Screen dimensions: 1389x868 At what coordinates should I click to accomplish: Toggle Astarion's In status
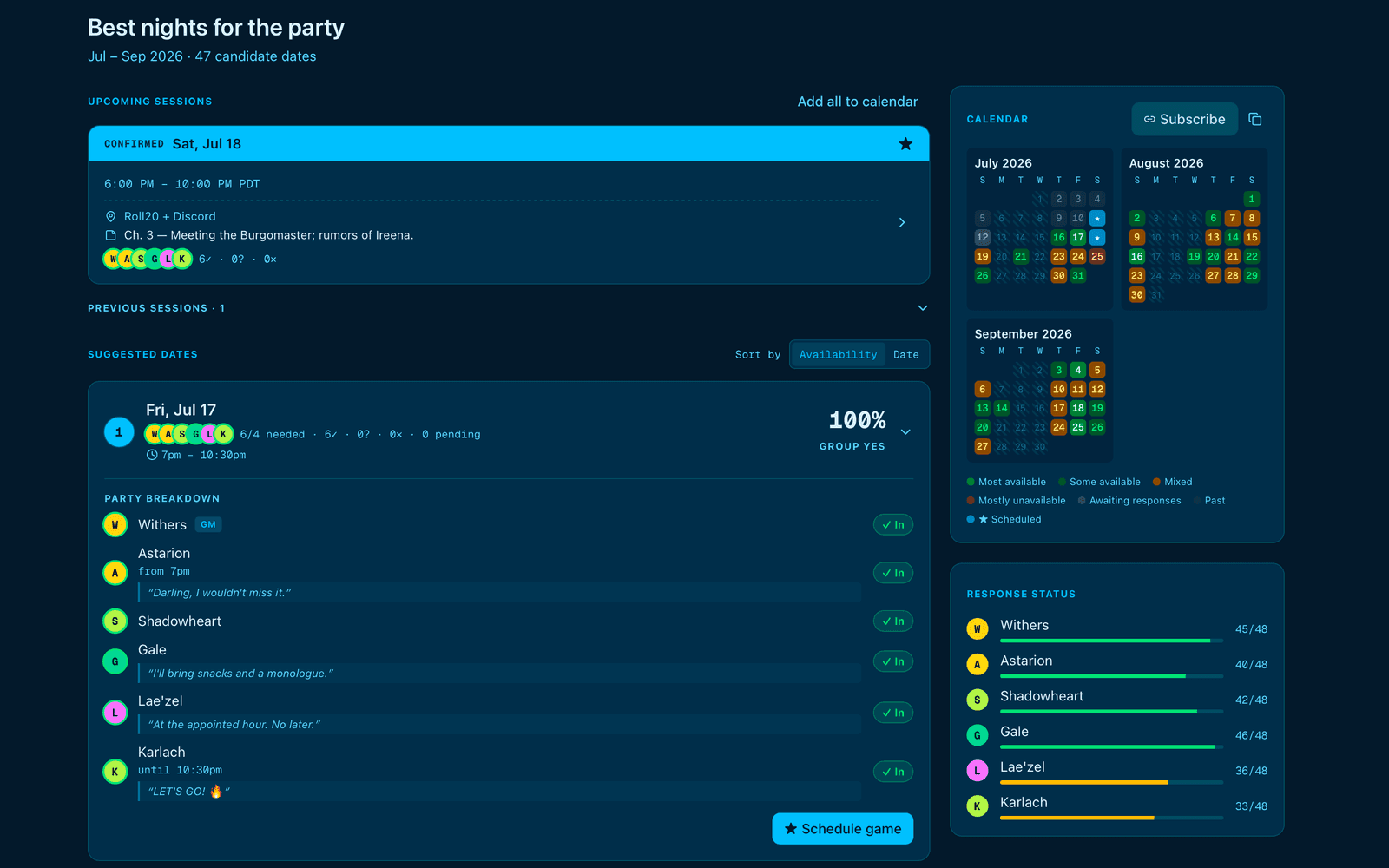point(893,573)
